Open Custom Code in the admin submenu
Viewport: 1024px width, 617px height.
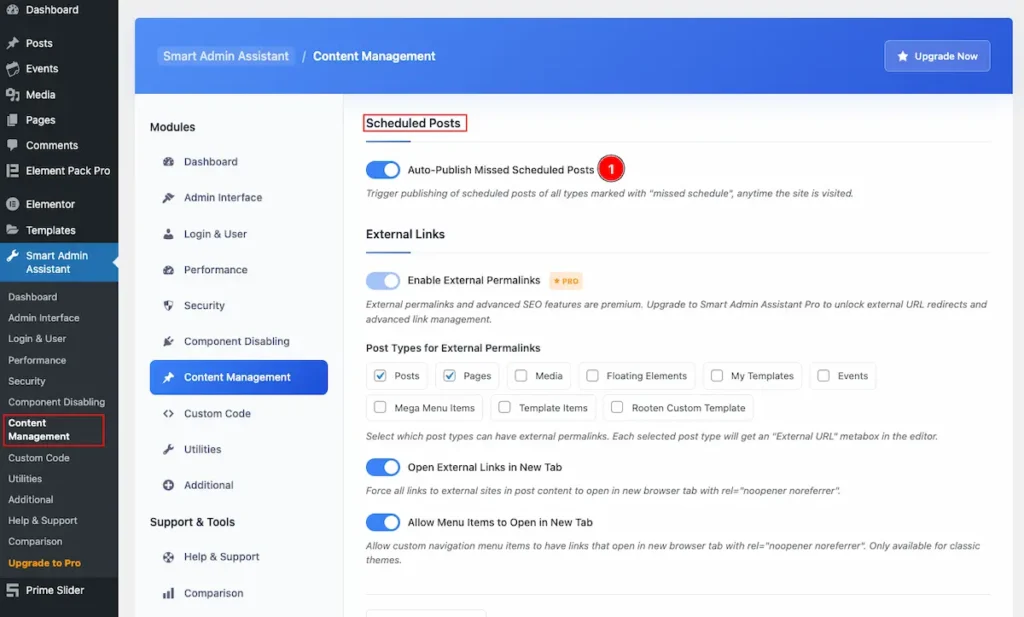39,458
